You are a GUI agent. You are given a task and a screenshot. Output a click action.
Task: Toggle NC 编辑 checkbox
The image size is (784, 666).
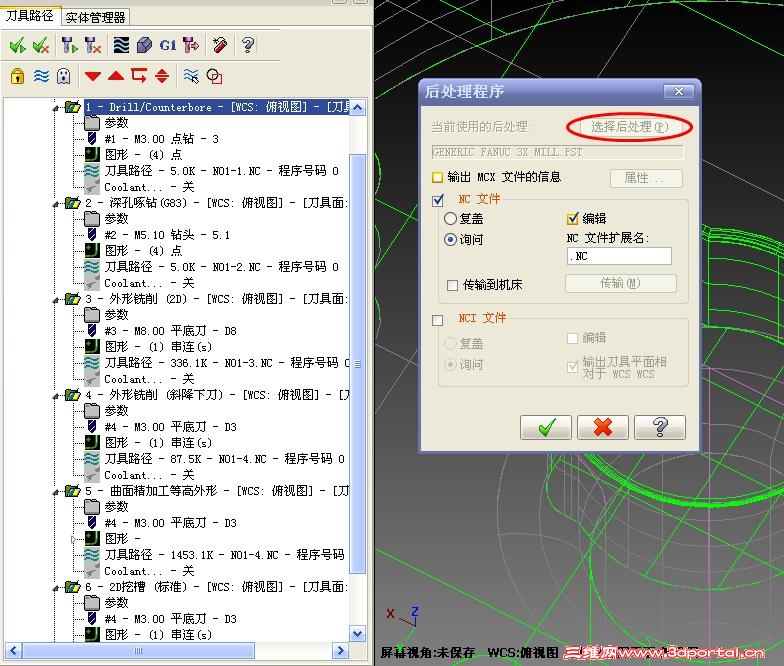coord(572,218)
